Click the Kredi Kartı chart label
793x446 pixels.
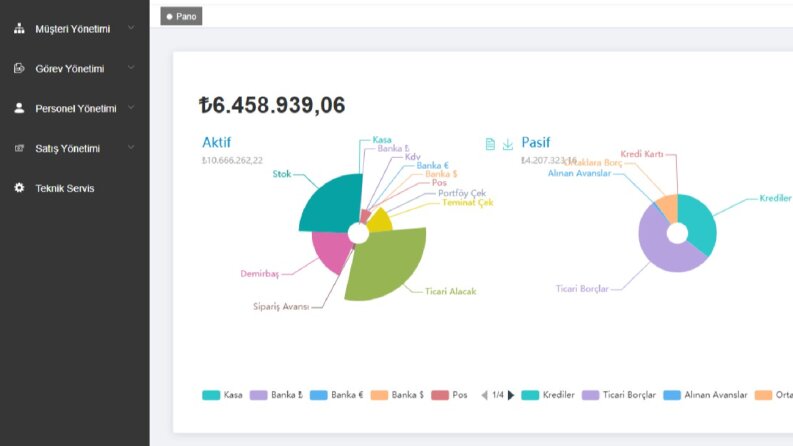[x=642, y=154]
